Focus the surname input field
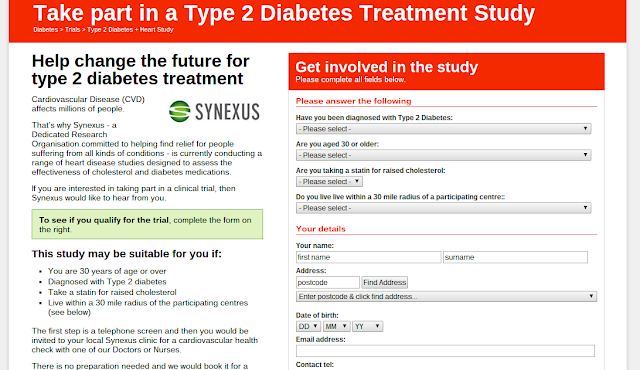This screenshot has height=370, width=640. 516,257
